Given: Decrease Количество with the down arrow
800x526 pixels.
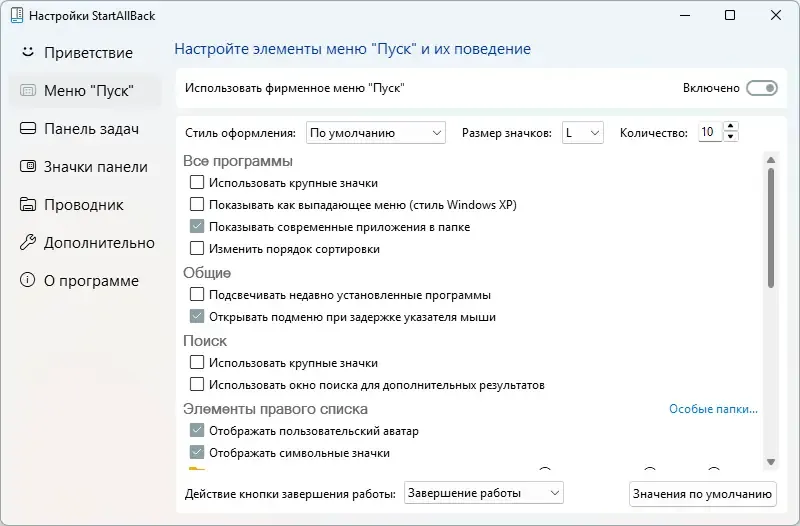Looking at the screenshot, I should point(731,137).
